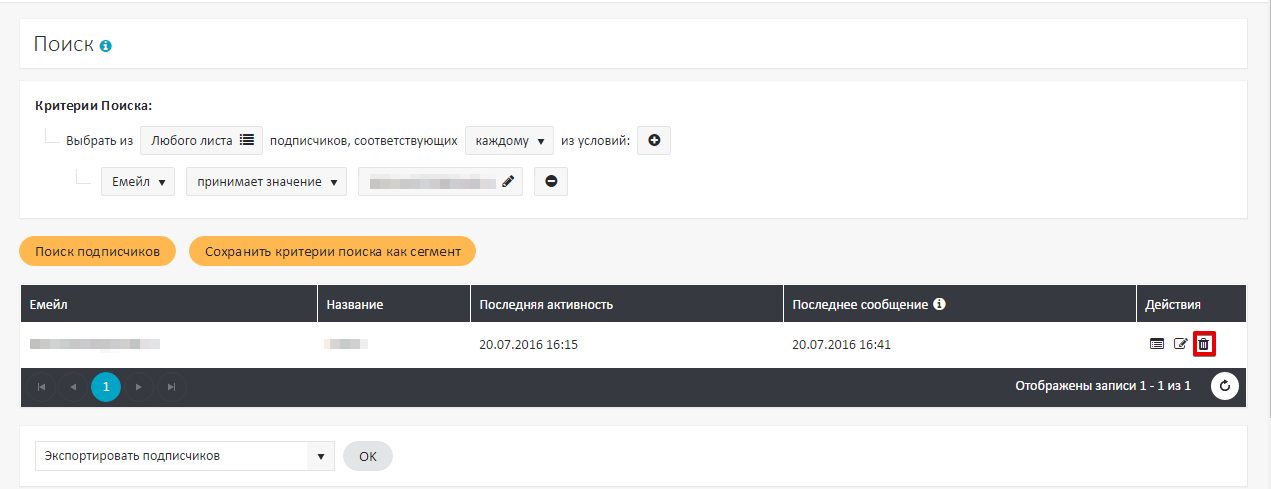Image resolution: width=1271 pixels, height=489 pixels.
Task: Go to the last results page
Action: 171,386
